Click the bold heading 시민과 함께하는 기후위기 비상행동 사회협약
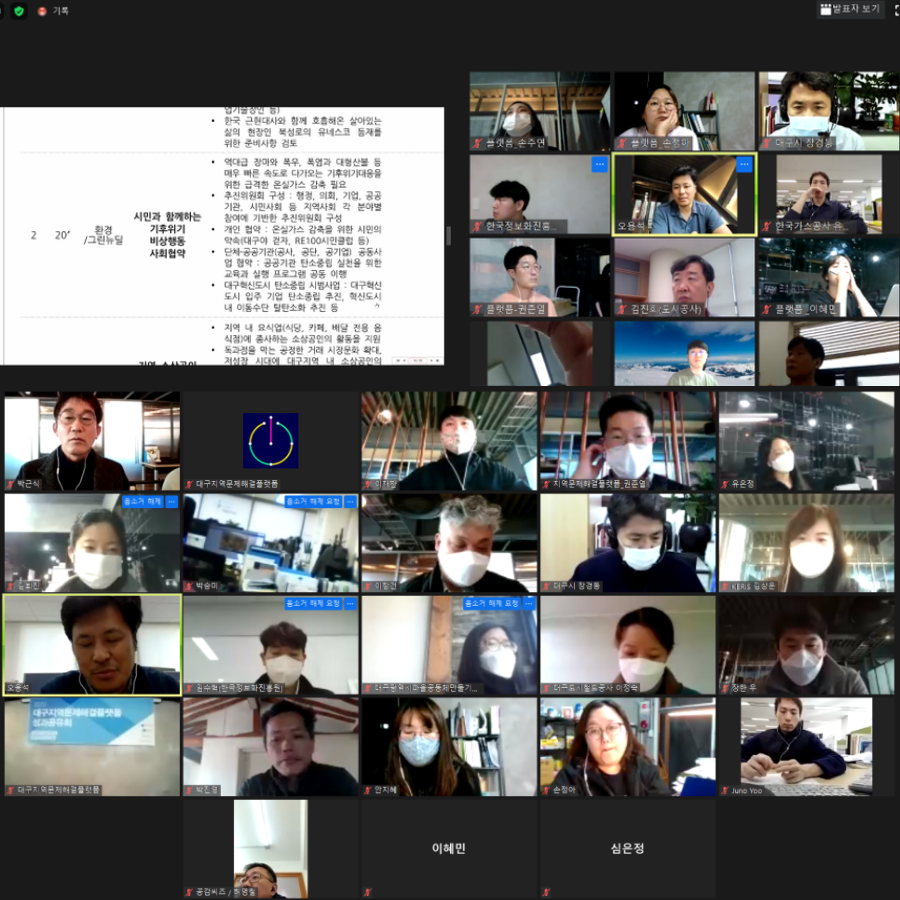The image size is (900, 900). pos(167,235)
